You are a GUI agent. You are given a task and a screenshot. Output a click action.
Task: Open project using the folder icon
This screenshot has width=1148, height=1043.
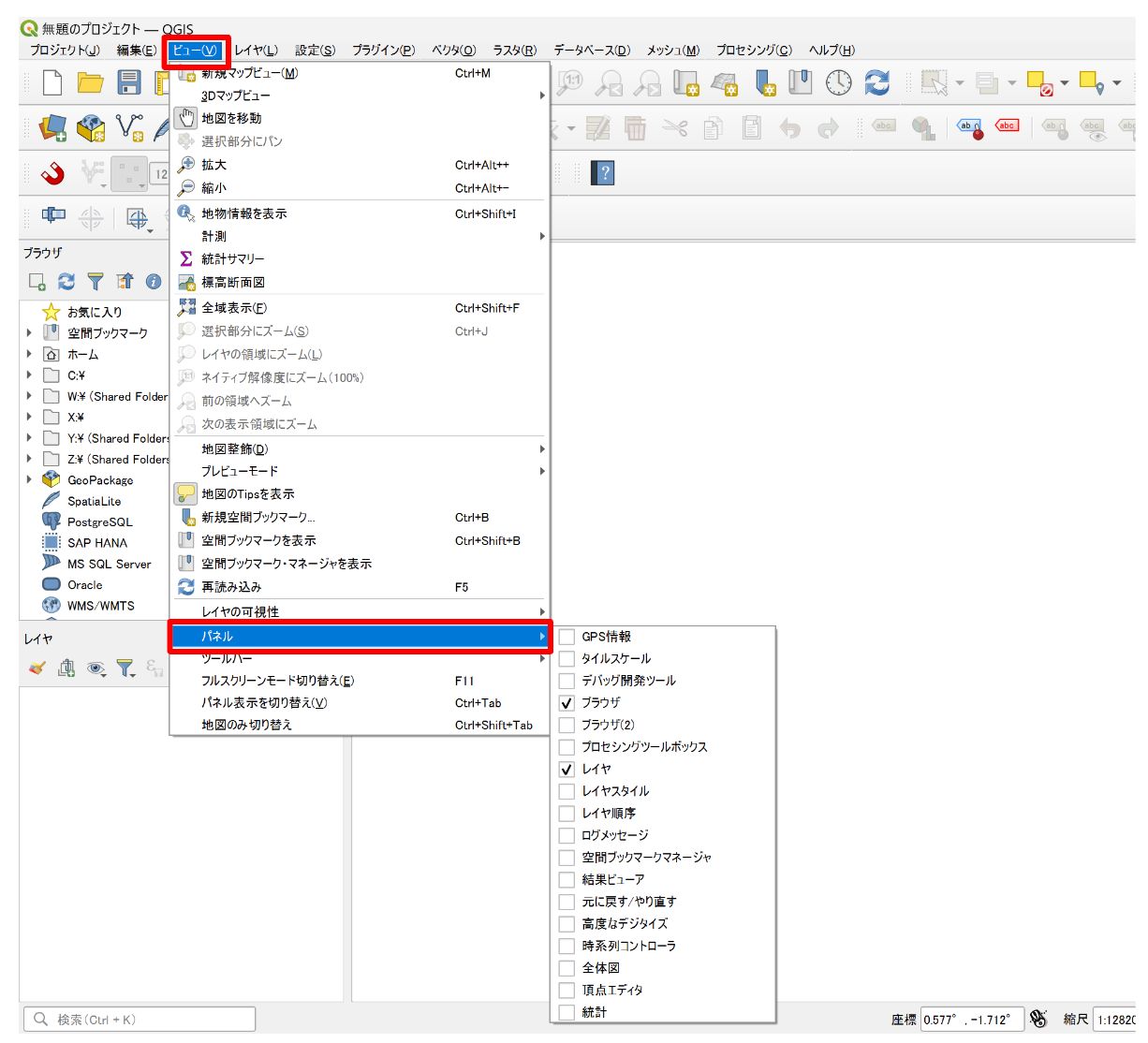91,82
